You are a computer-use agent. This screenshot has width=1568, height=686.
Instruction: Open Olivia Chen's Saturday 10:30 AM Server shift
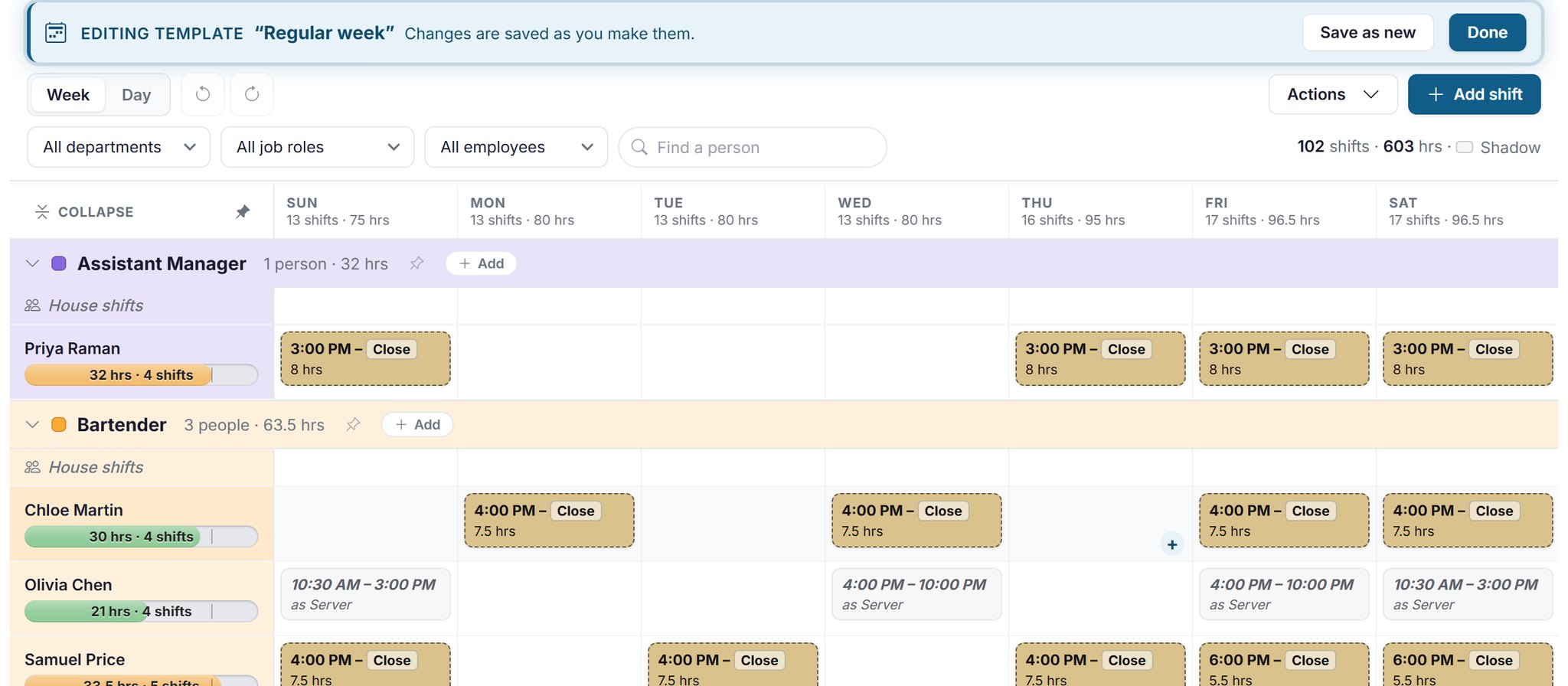[x=1468, y=594]
